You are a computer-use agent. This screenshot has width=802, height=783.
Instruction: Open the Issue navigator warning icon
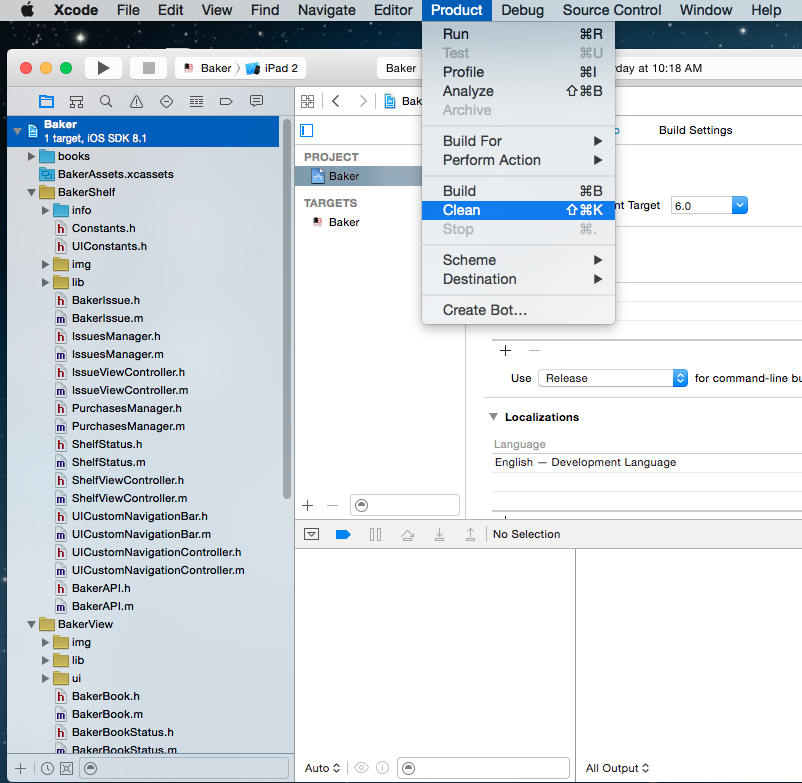136,101
